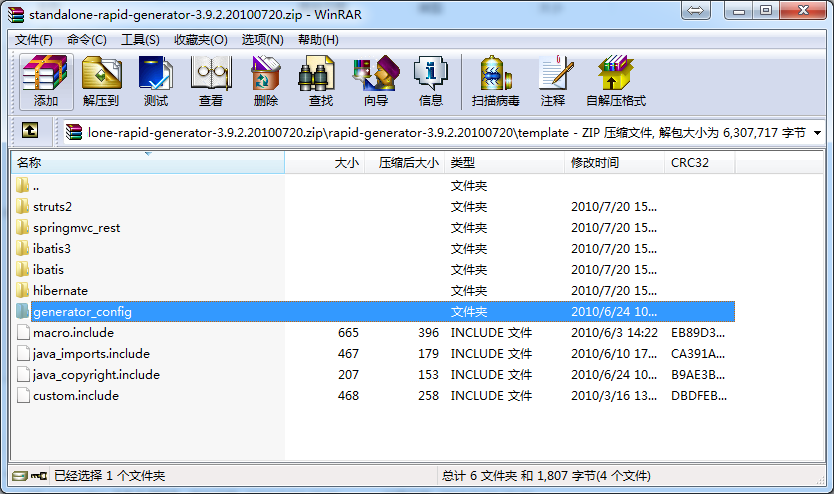The image size is (834, 494).
Task: Click the macro.include file icon
Action: tap(23, 332)
